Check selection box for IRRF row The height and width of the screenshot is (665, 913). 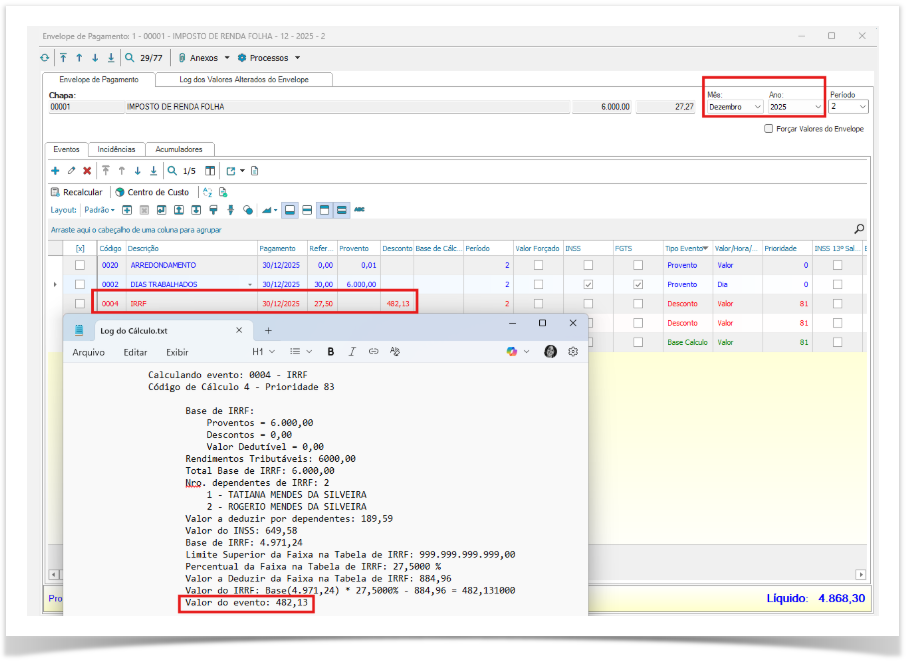[80, 303]
